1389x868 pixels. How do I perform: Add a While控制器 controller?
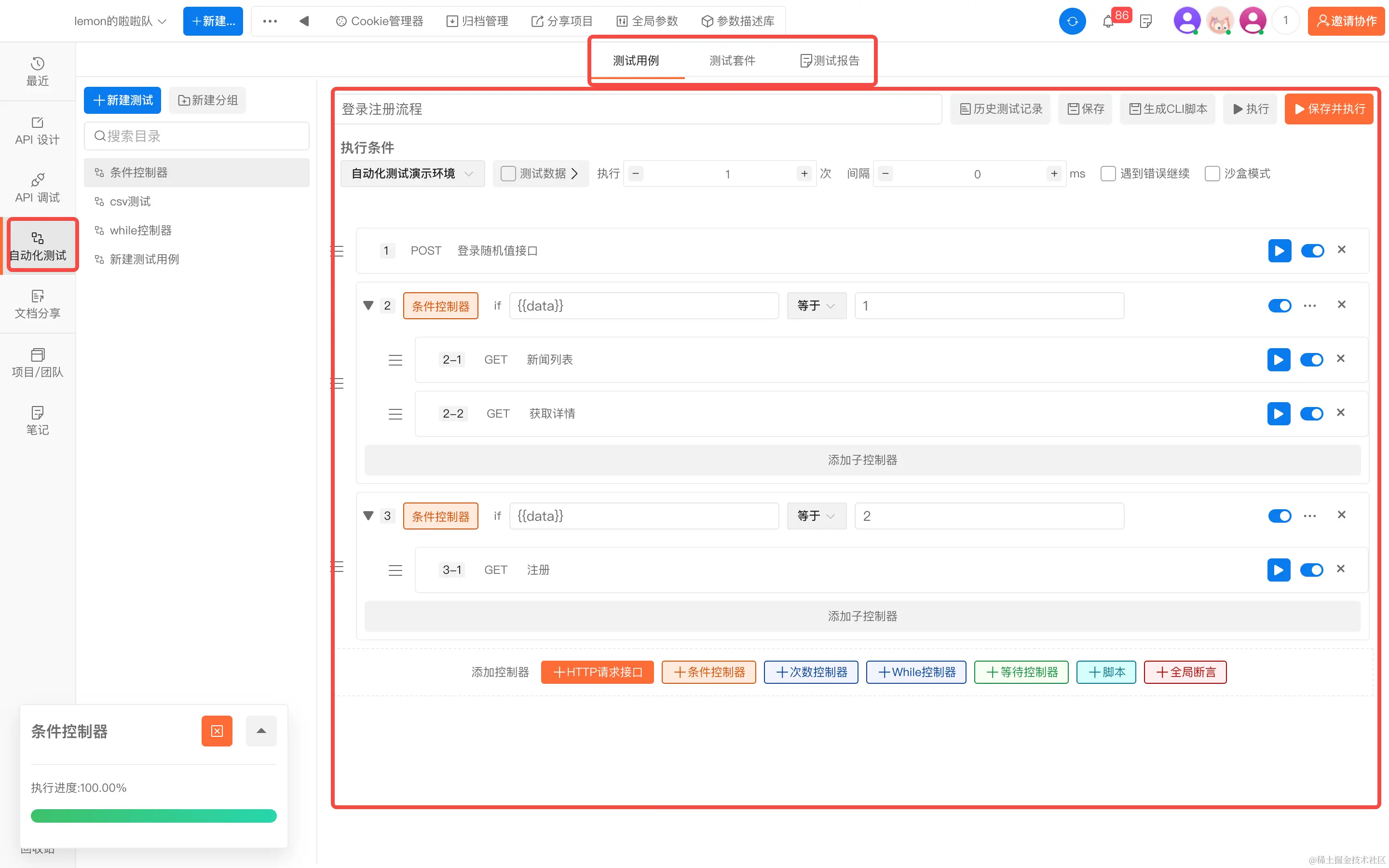915,672
